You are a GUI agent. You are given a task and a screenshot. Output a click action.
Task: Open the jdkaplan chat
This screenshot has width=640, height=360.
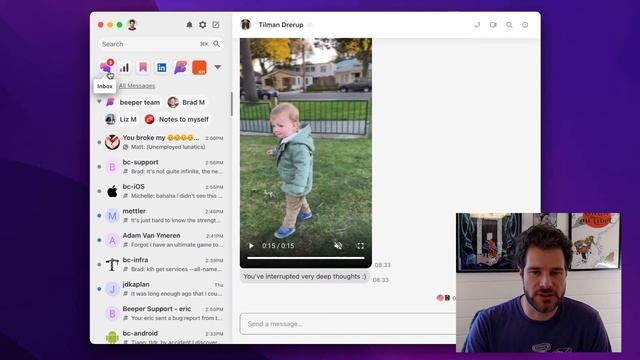pos(161,289)
